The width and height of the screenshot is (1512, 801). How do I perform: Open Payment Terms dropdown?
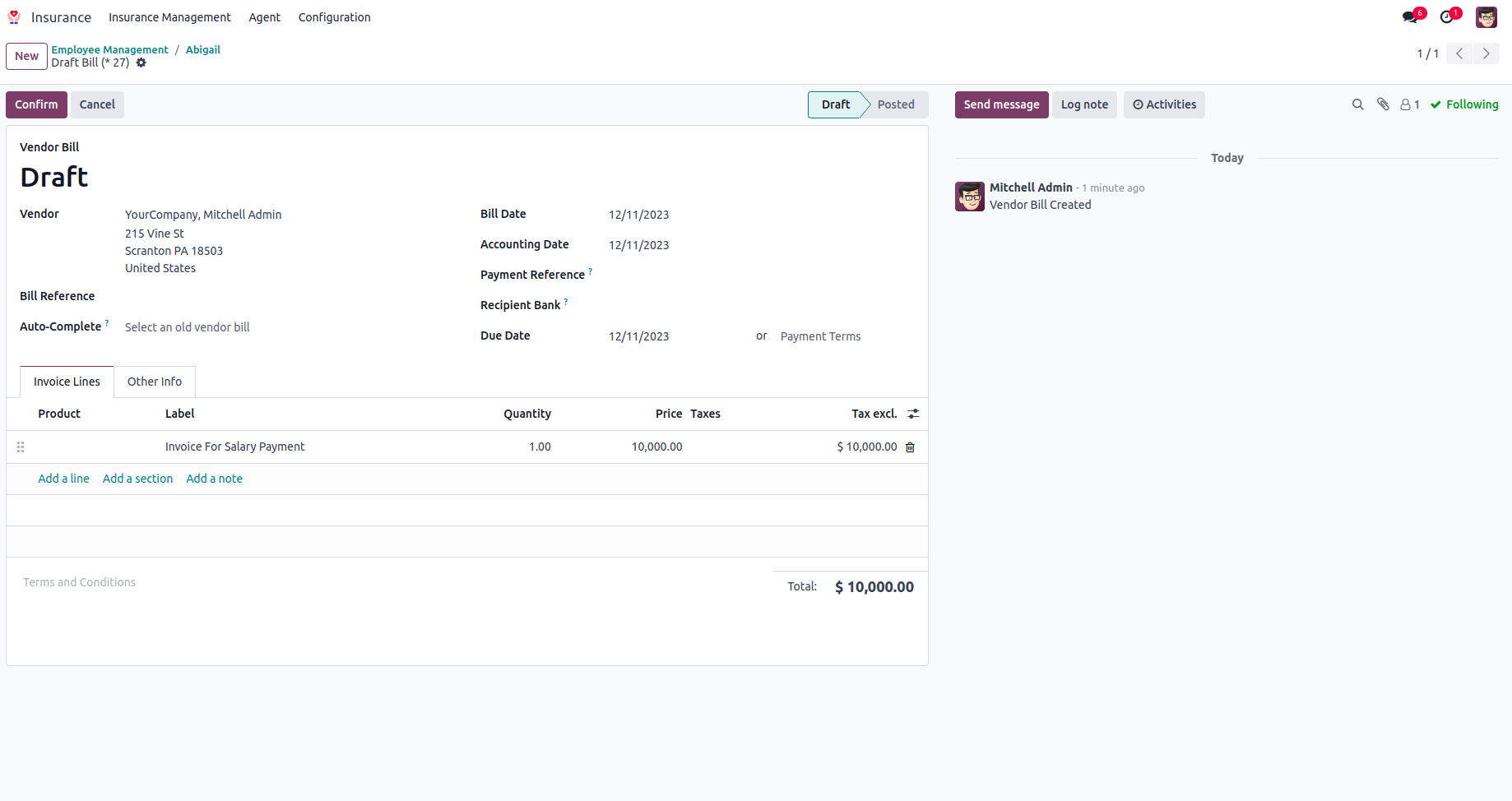(x=847, y=336)
